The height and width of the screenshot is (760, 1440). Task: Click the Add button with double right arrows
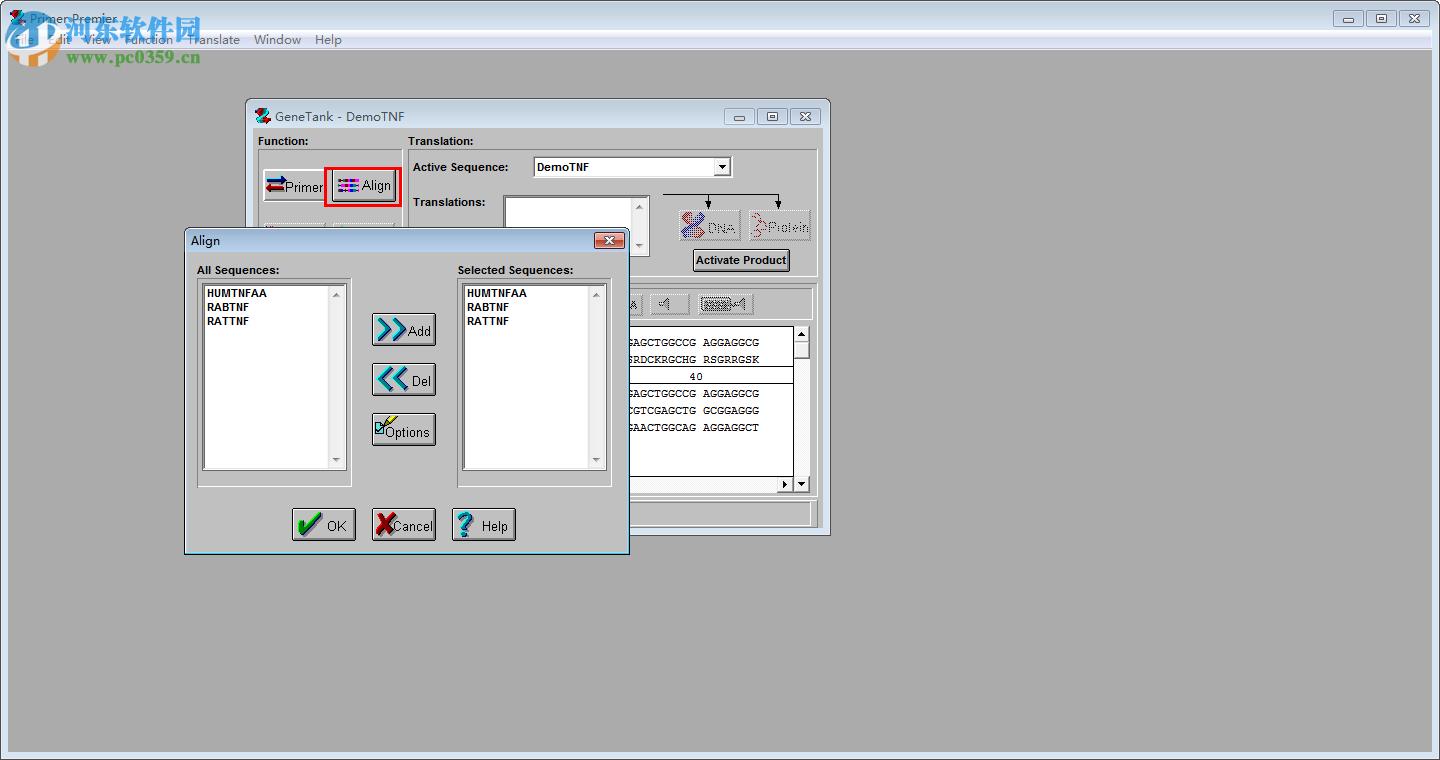(x=404, y=330)
